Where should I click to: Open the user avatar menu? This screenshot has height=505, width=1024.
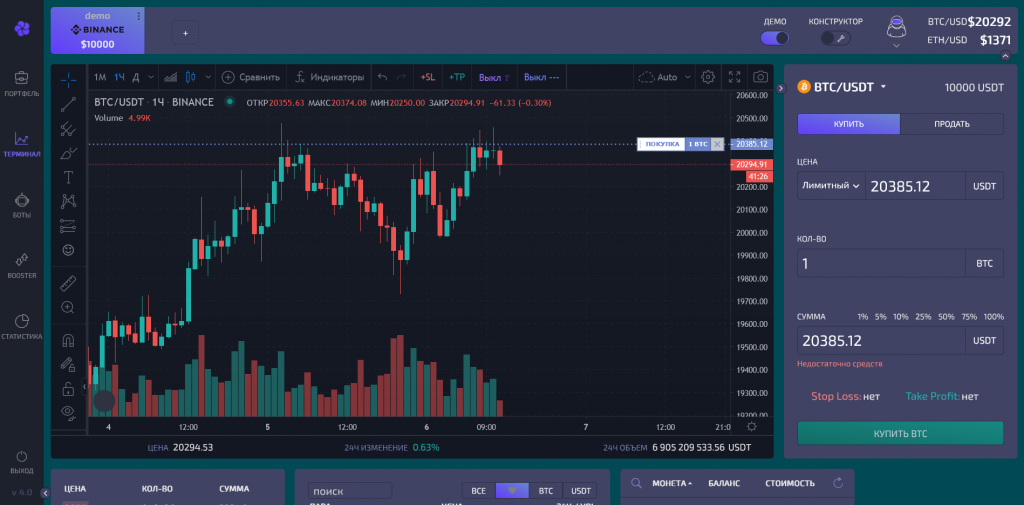pos(896,31)
